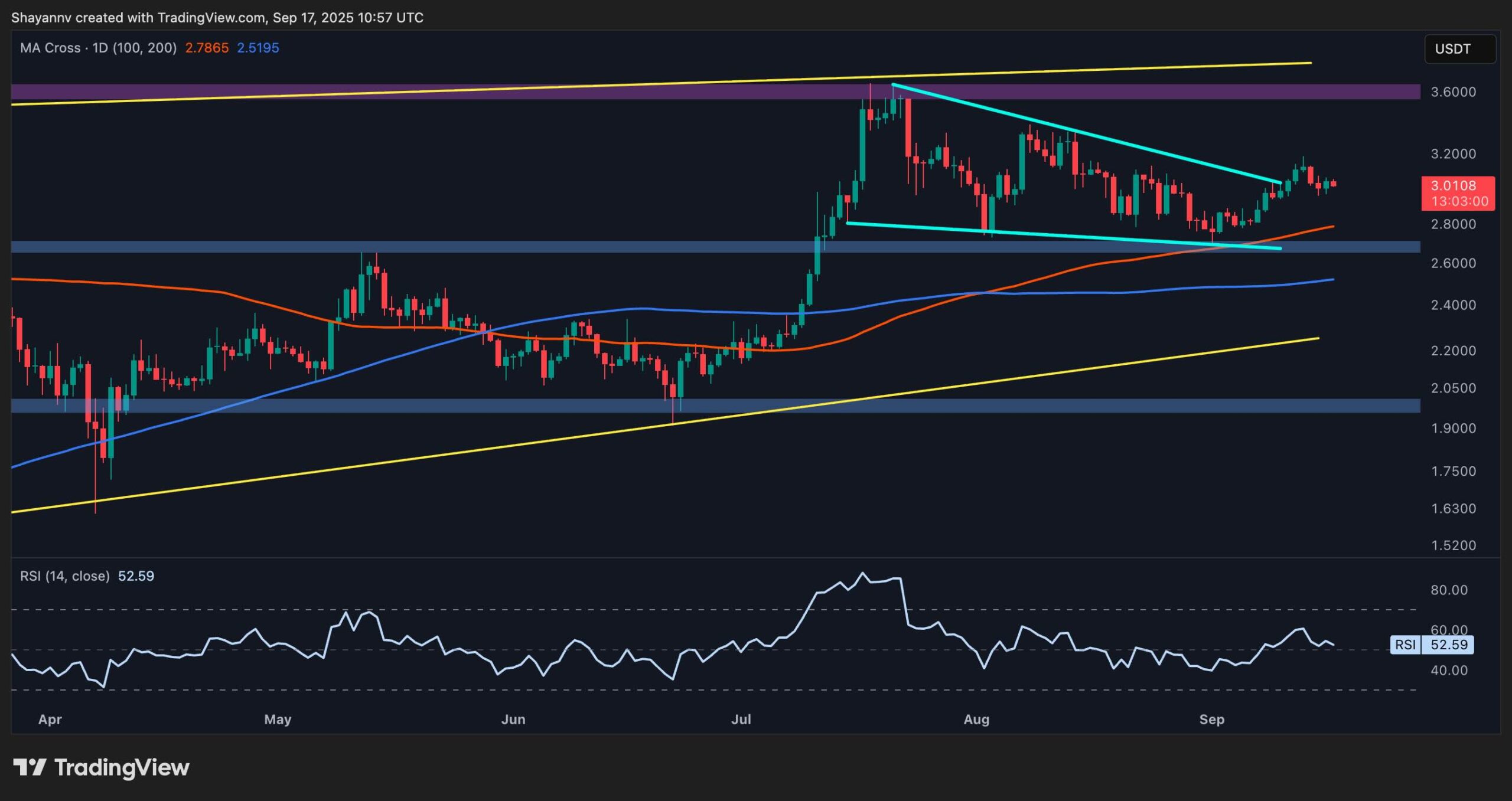Click the RSI (14, close) indicator label

point(65,576)
